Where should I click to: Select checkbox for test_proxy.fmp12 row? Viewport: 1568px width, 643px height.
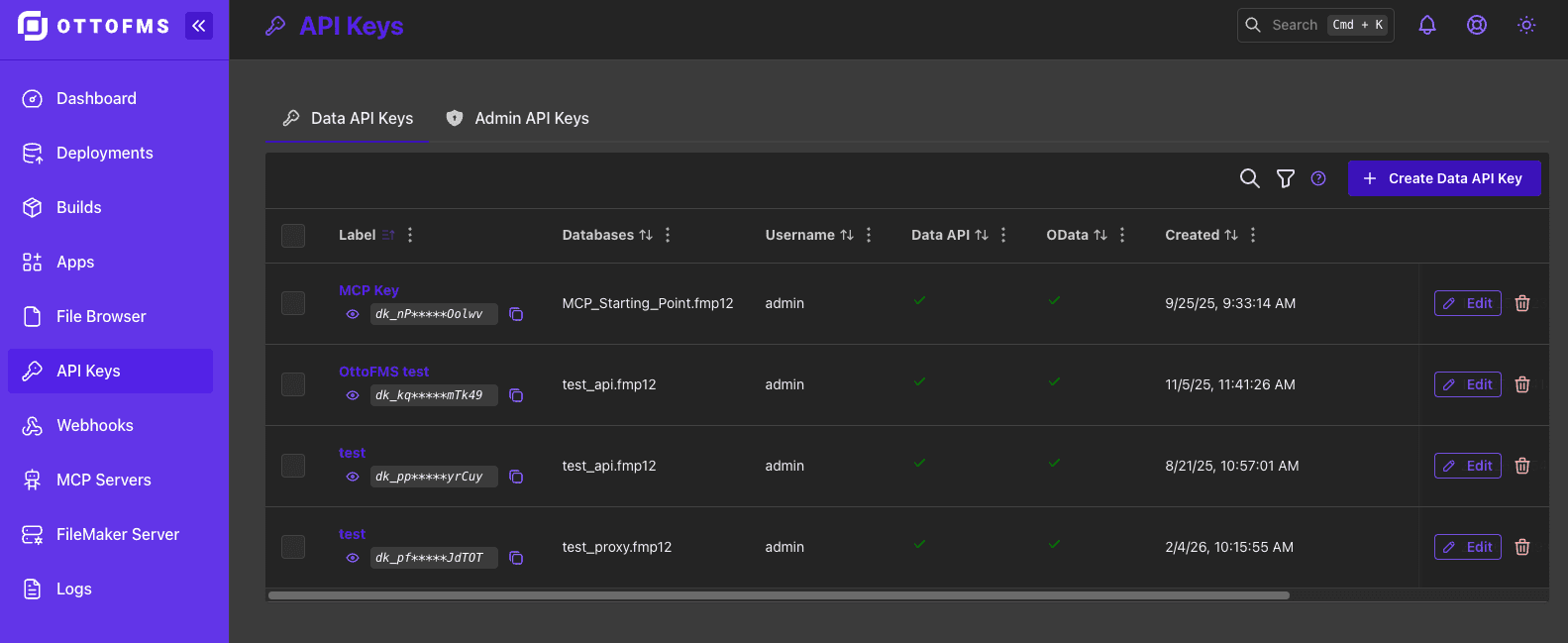[x=293, y=547]
